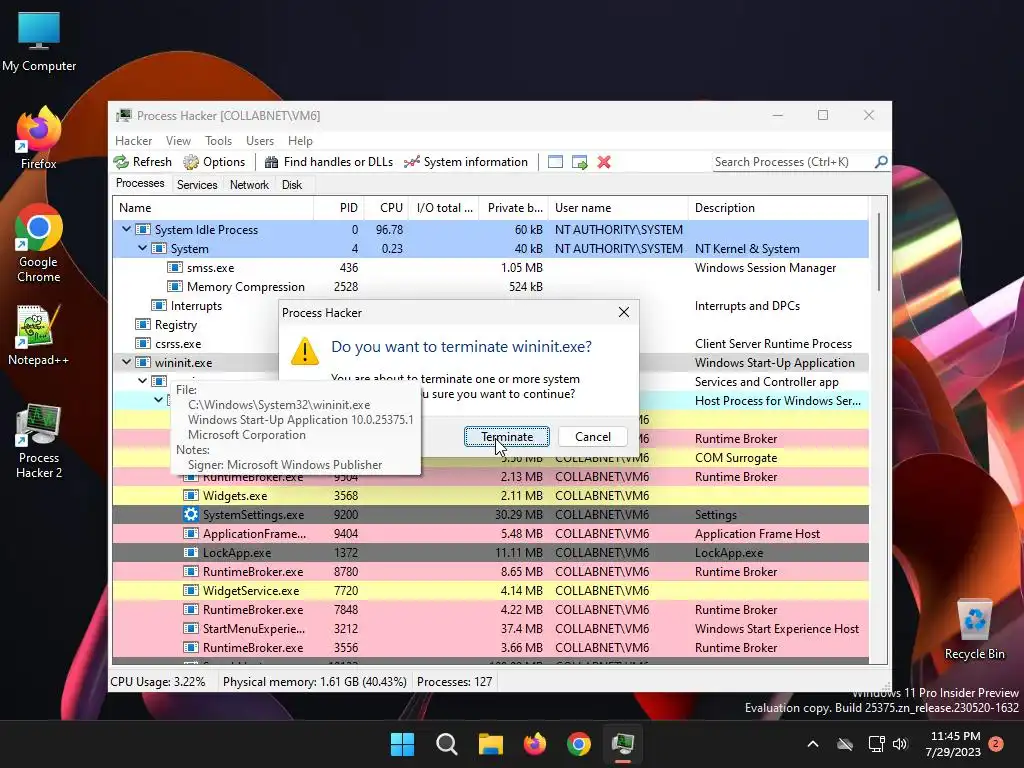
Task: Click the Processes: 127 status entry
Action: tap(455, 682)
